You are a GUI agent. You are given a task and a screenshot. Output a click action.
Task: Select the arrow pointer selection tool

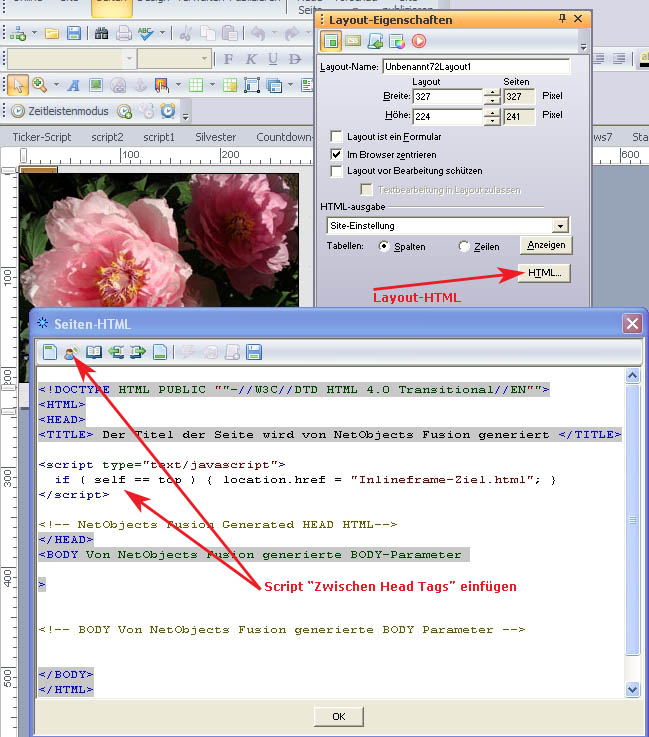[17, 85]
